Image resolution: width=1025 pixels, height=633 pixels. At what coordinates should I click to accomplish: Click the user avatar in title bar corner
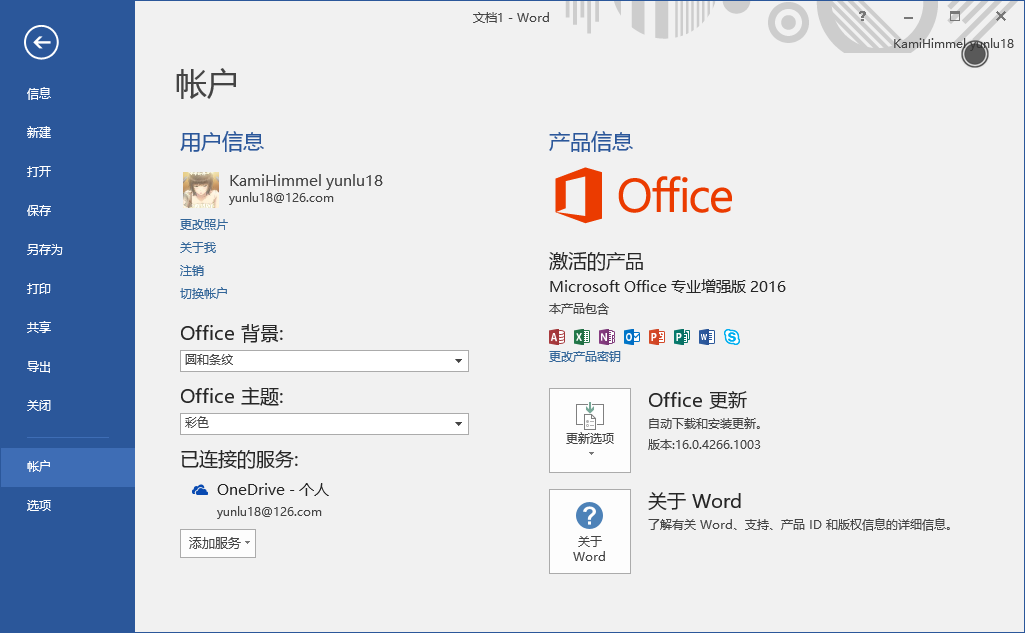(975, 55)
